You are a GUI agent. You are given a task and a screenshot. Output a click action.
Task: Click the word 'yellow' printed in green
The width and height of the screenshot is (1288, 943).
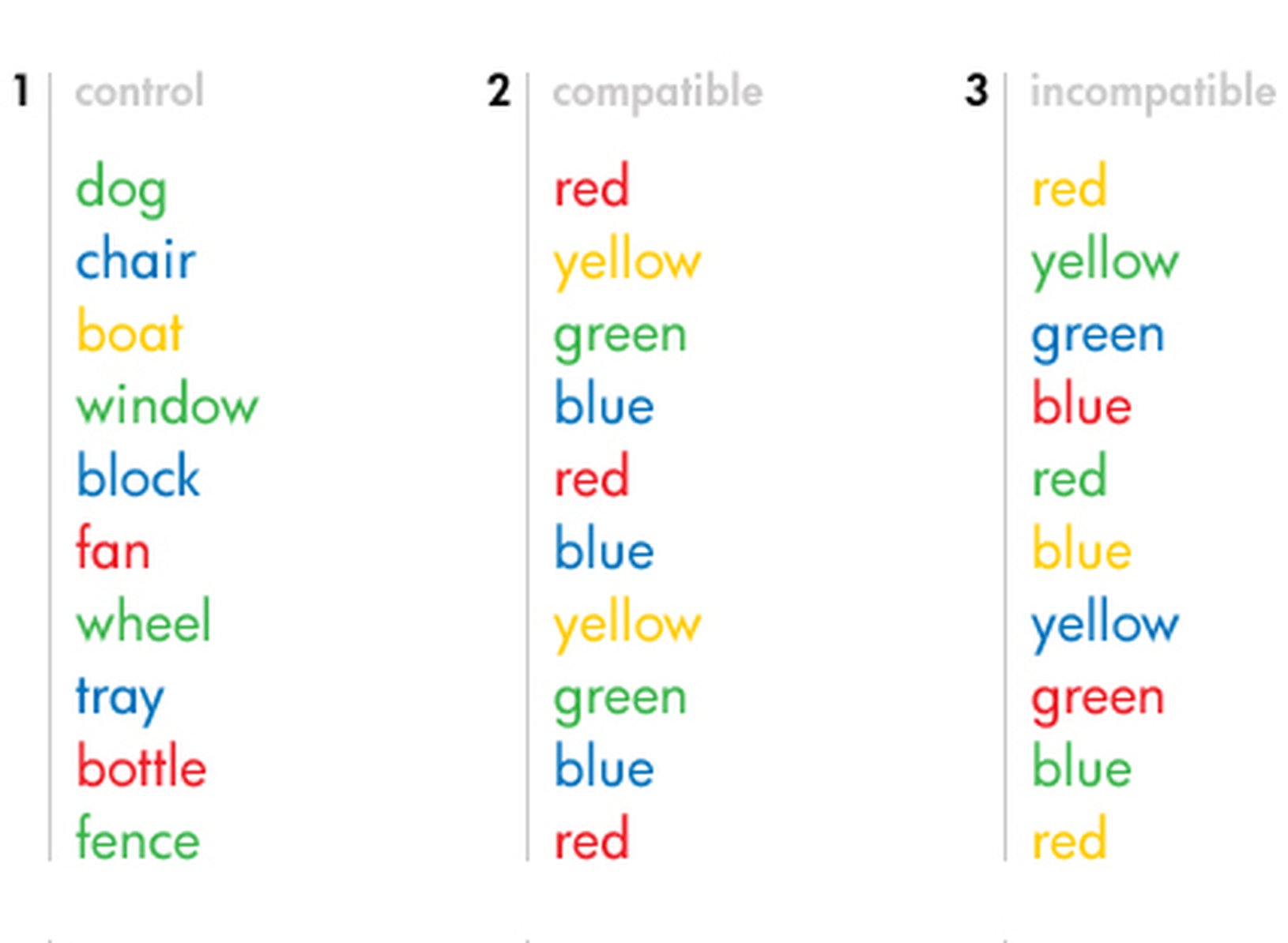(1105, 261)
